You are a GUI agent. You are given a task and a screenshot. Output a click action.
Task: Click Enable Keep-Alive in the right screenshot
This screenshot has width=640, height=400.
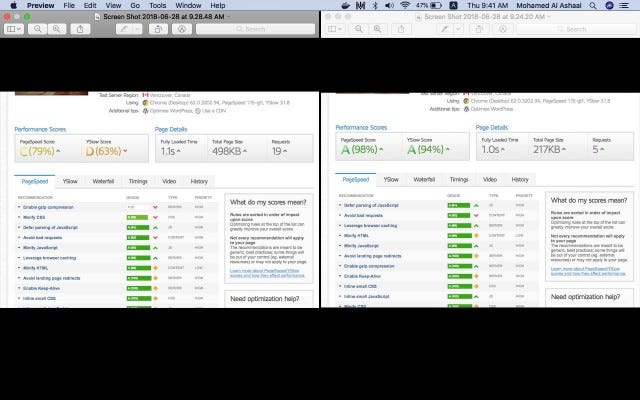[362, 276]
